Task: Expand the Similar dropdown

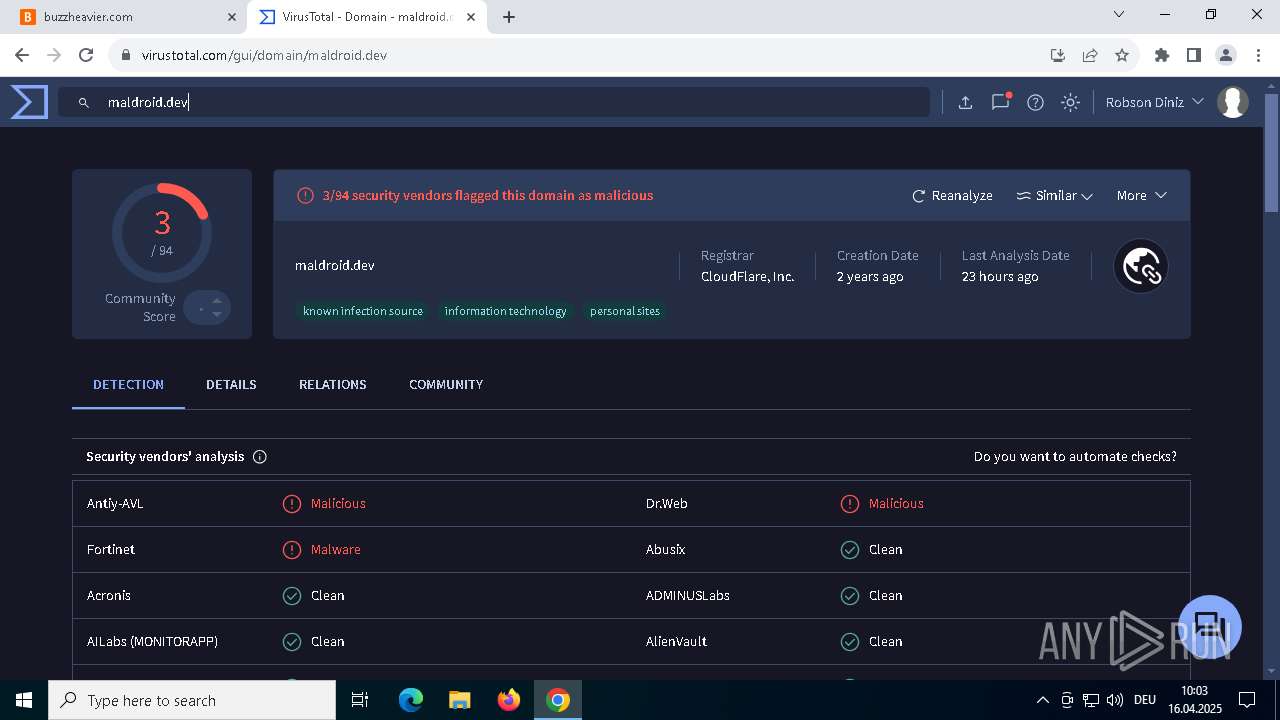Action: [1054, 196]
